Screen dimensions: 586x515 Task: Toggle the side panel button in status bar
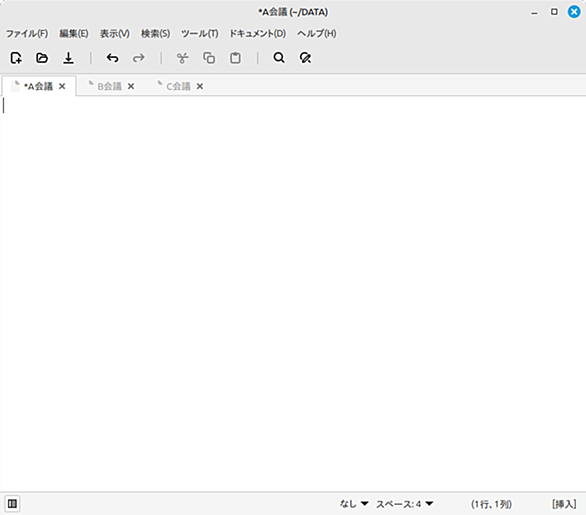pyautogui.click(x=12, y=504)
